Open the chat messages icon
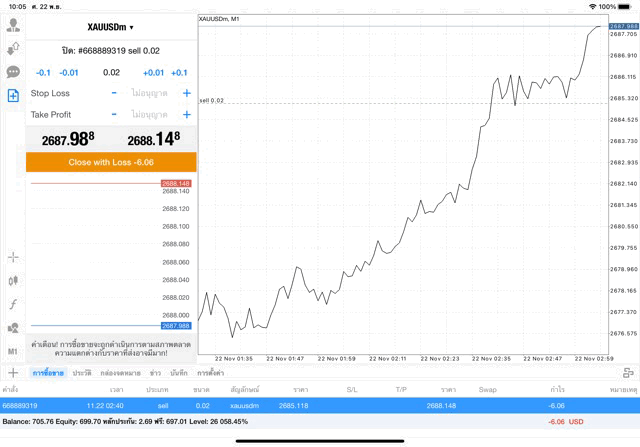 (13, 72)
